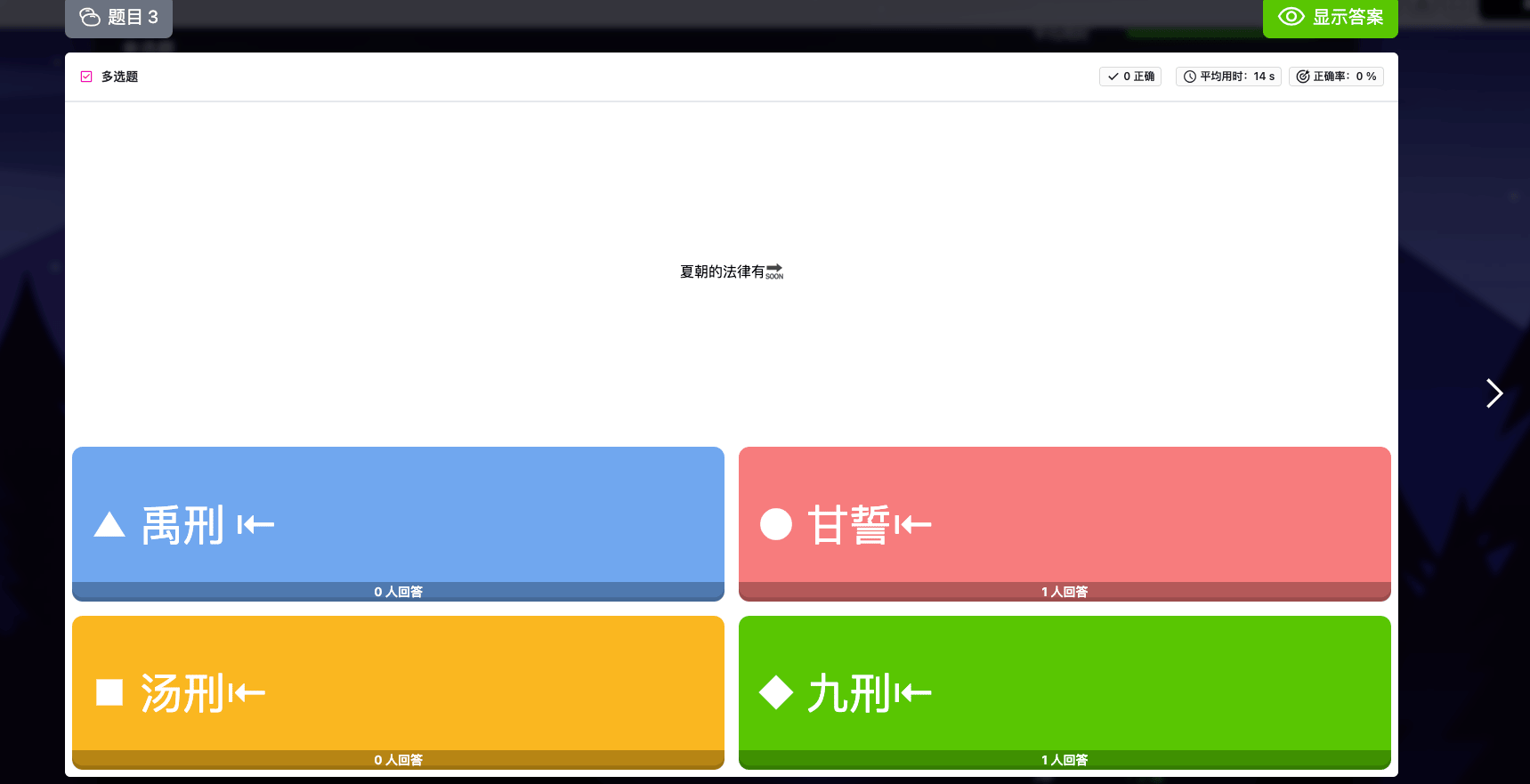1530x784 pixels.
Task: Click the triangle icon beside 禹刑
Action: pos(109,524)
